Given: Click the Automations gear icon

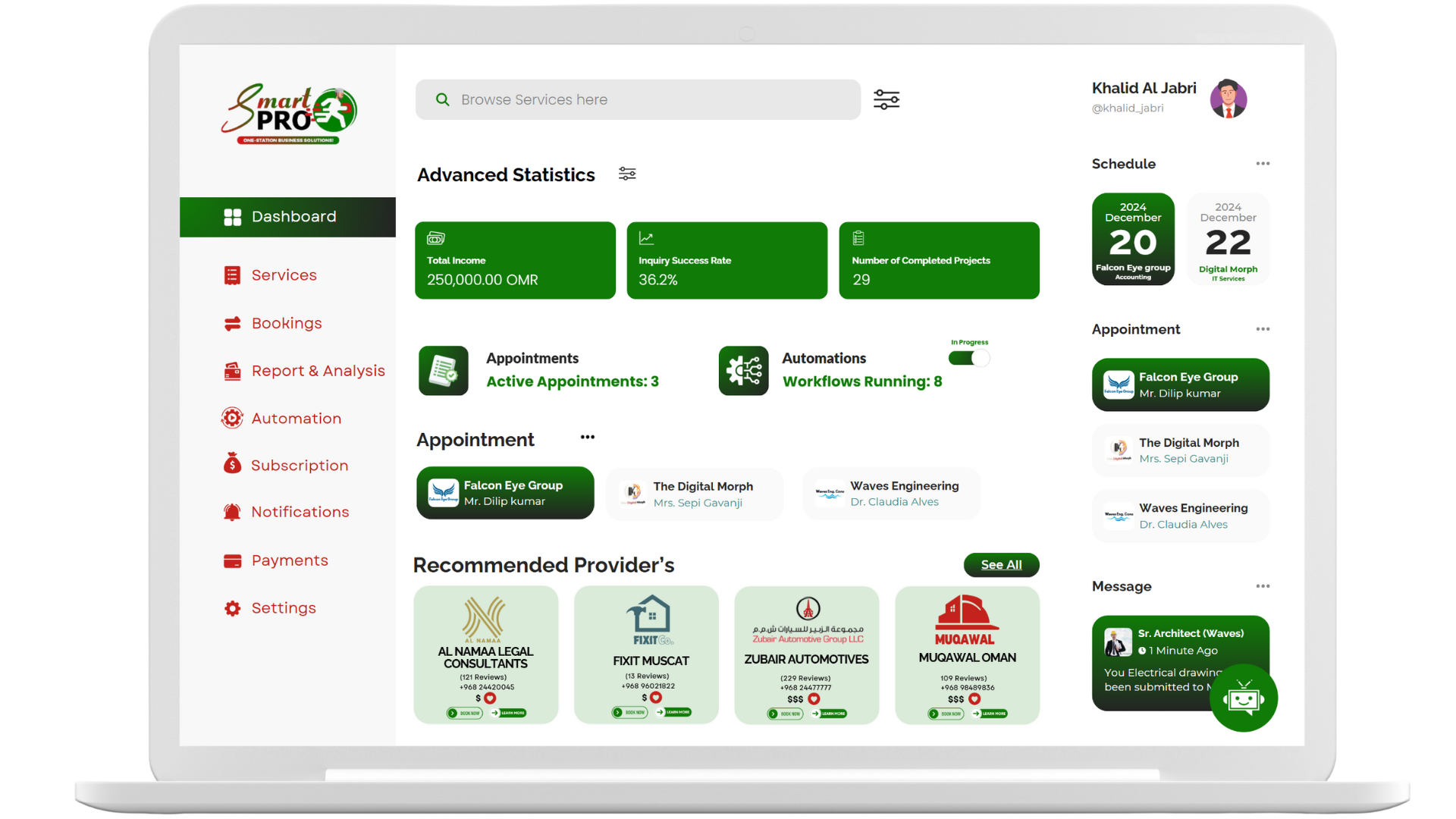Looking at the screenshot, I should (x=743, y=371).
